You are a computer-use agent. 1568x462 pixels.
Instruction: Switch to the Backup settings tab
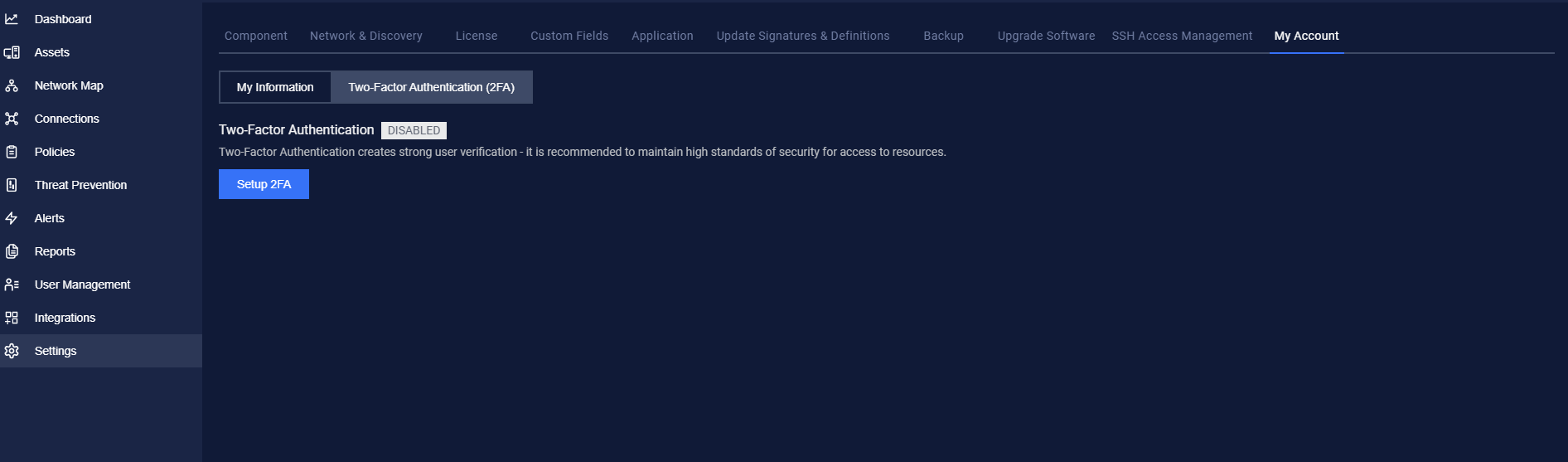(943, 36)
